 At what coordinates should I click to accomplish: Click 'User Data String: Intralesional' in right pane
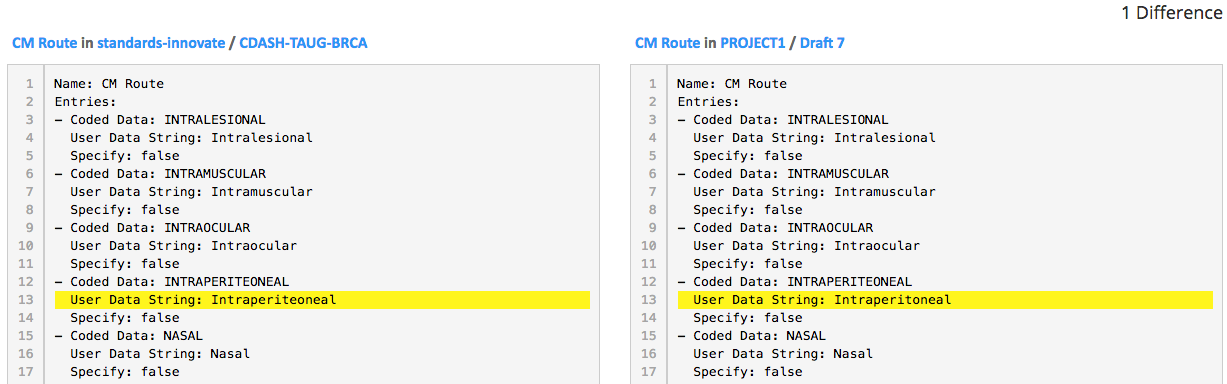tap(814, 138)
